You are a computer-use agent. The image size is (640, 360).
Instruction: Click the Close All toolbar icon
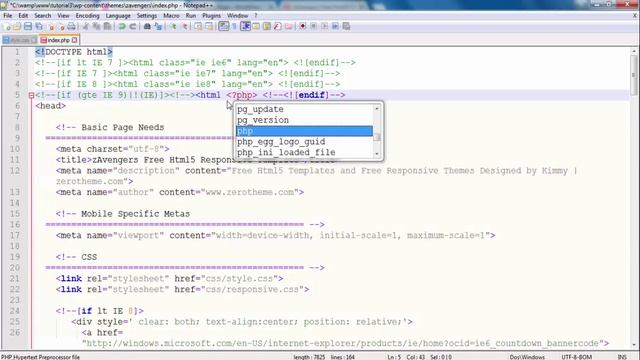60,27
